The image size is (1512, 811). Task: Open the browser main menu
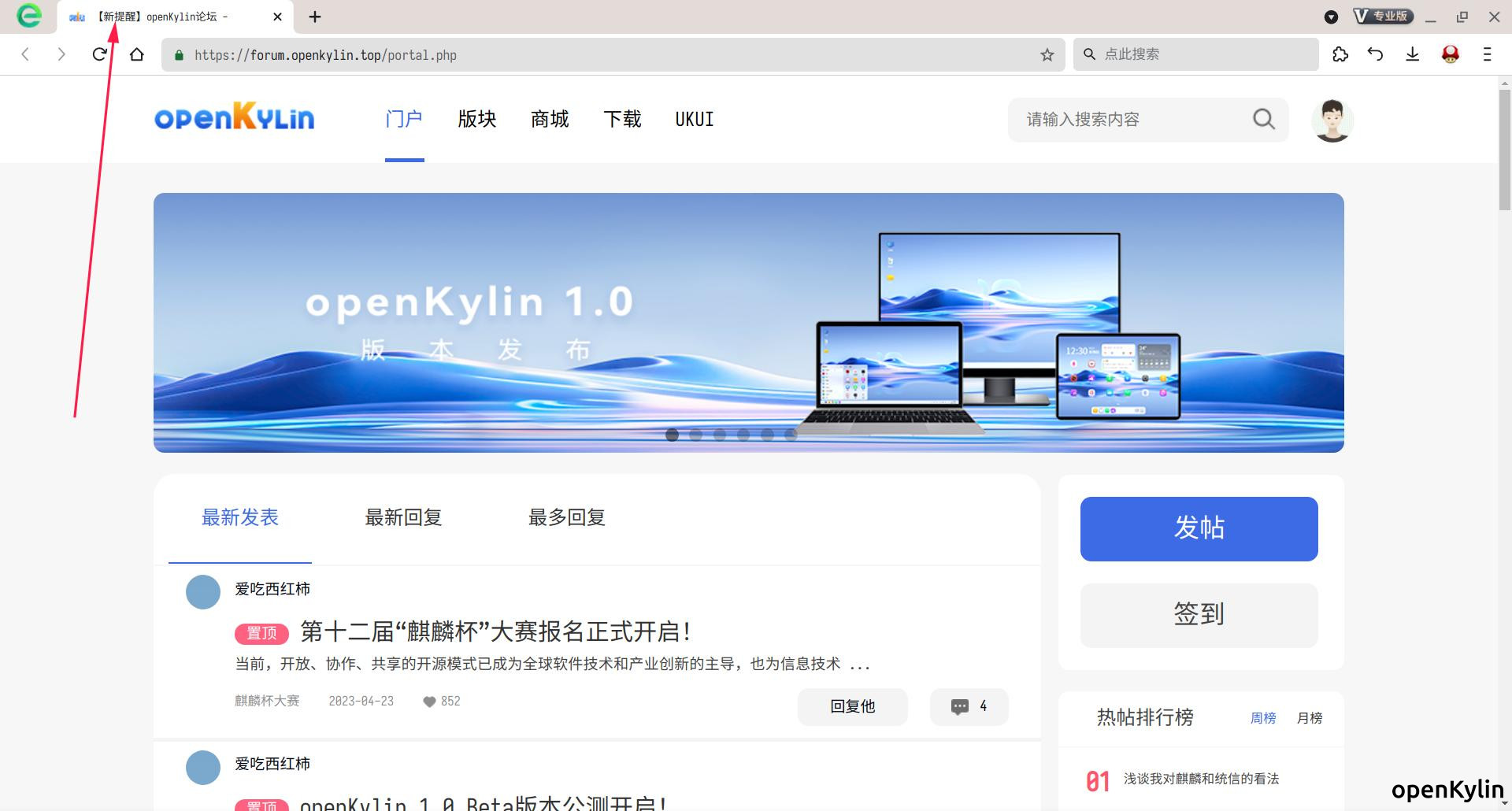(x=1487, y=54)
